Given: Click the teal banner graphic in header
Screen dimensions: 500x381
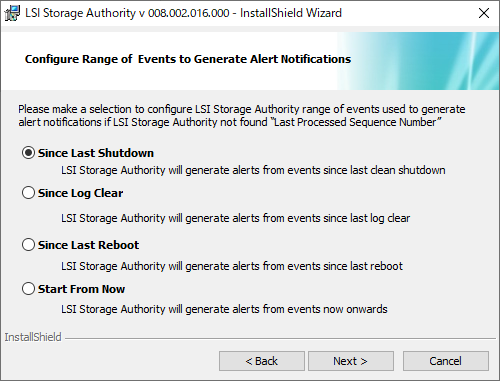Looking at the screenshot, I should pyautogui.click(x=418, y=61).
